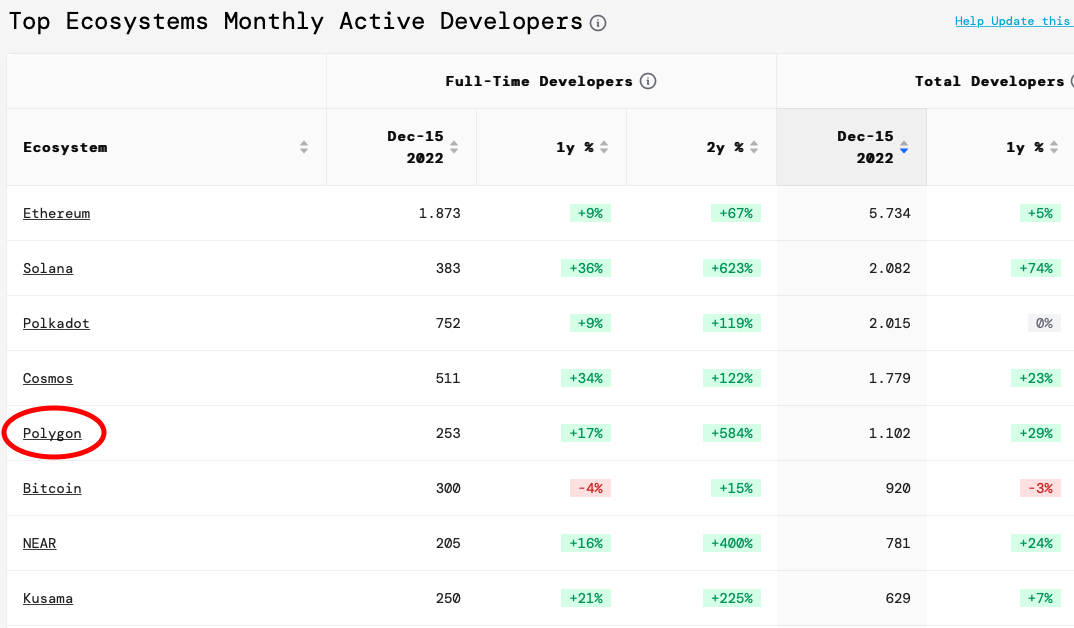Image resolution: width=1074 pixels, height=628 pixels.
Task: Click Bitcoin's -4% one-year badge
Action: tap(590, 488)
